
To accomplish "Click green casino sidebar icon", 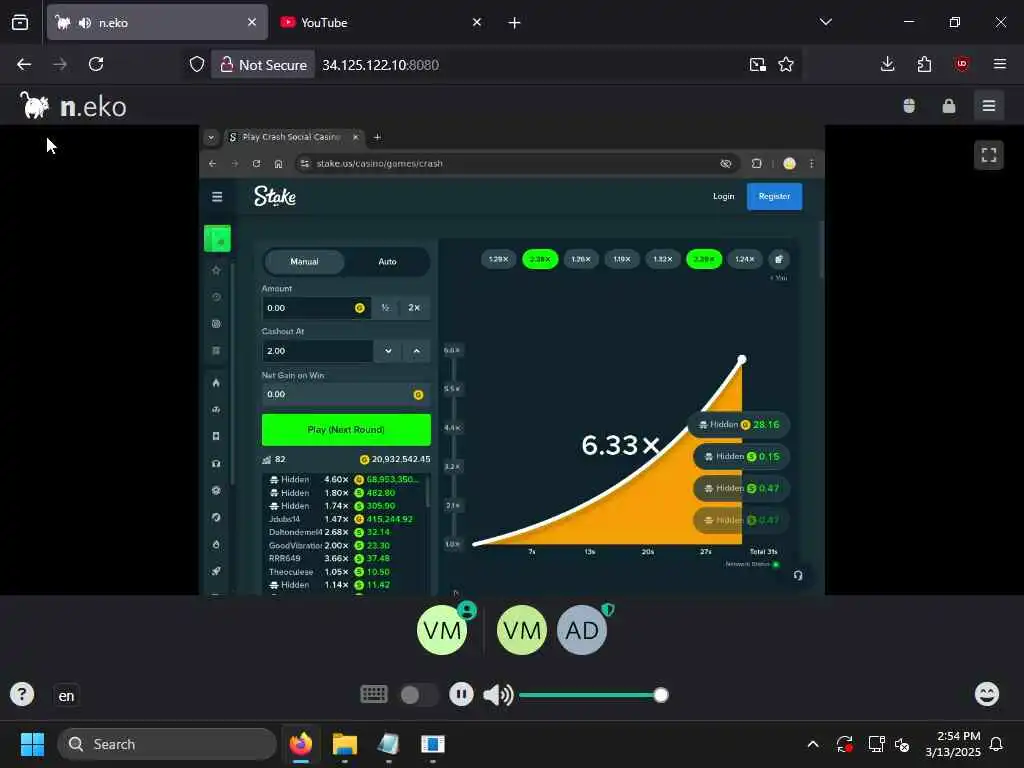I will pyautogui.click(x=217, y=238).
